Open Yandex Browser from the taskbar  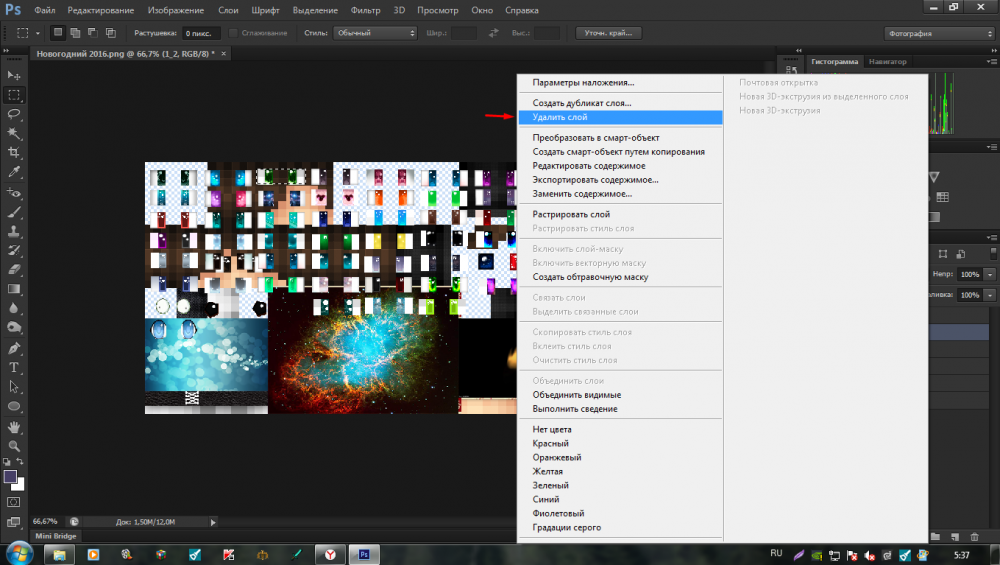click(x=330, y=553)
